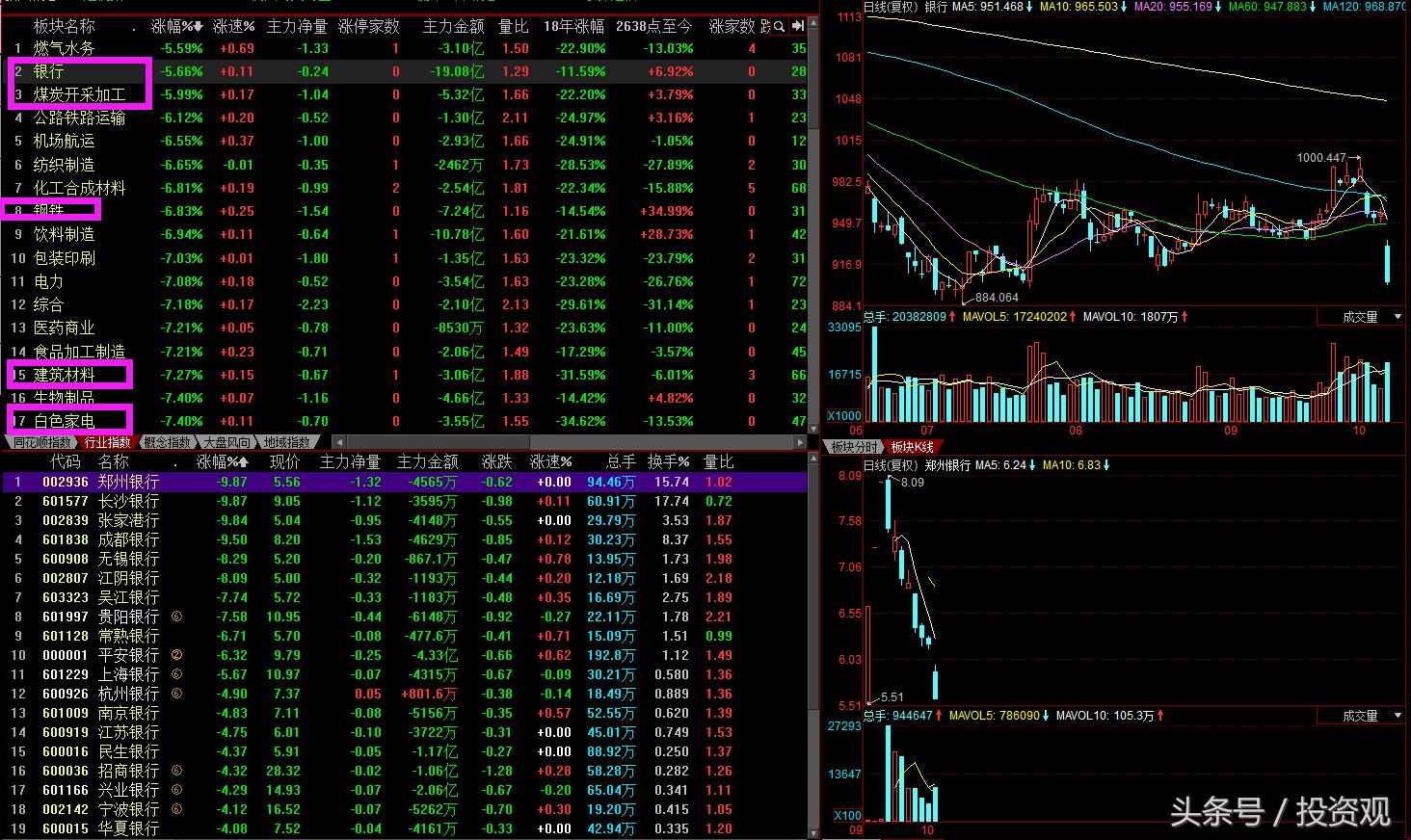The width and height of the screenshot is (1411, 840).
Task: Click the circled marker icon beside 招商银行
Action: click(x=176, y=771)
